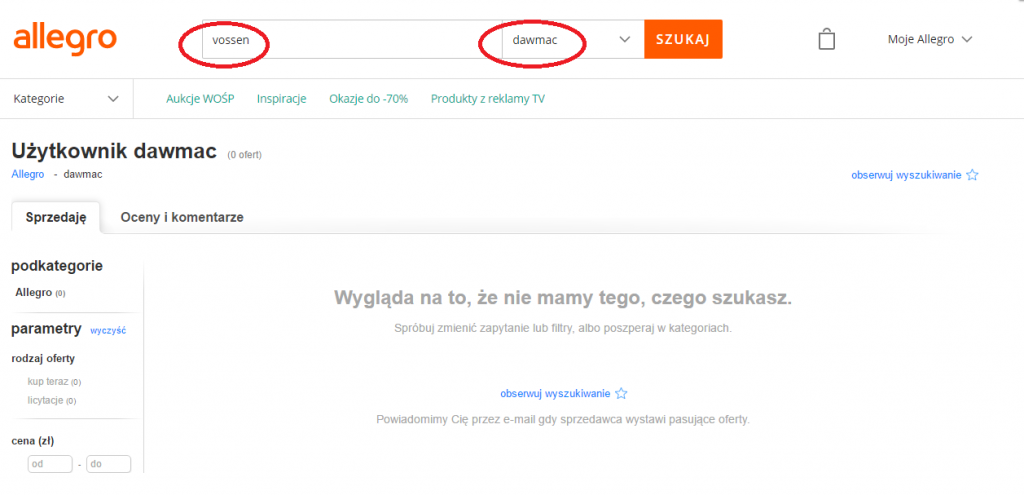Click the star beside the center 'obserwuj wyszukiwanie'
Viewport: 1024px width, 495px height.
(x=622, y=394)
